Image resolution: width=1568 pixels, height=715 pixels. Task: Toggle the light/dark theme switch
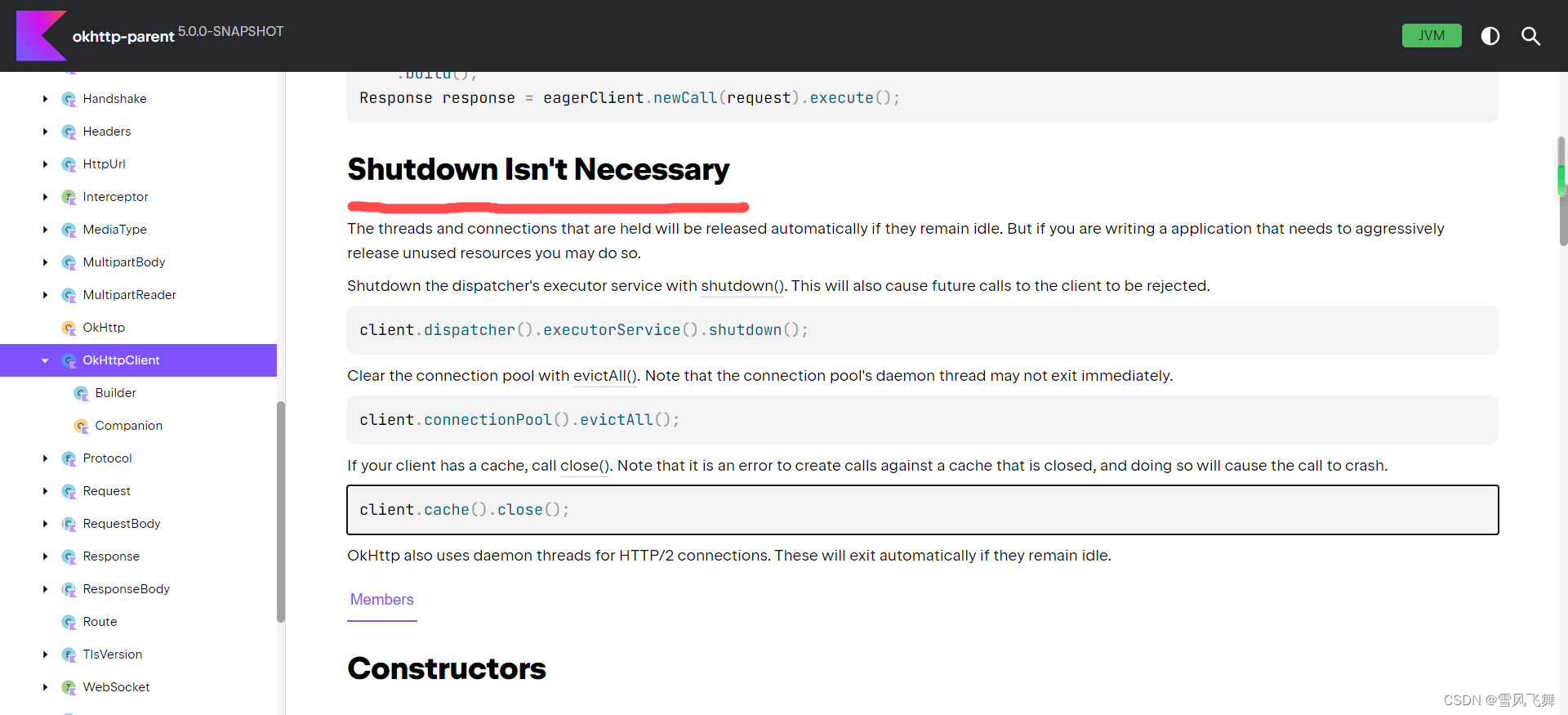pos(1490,36)
